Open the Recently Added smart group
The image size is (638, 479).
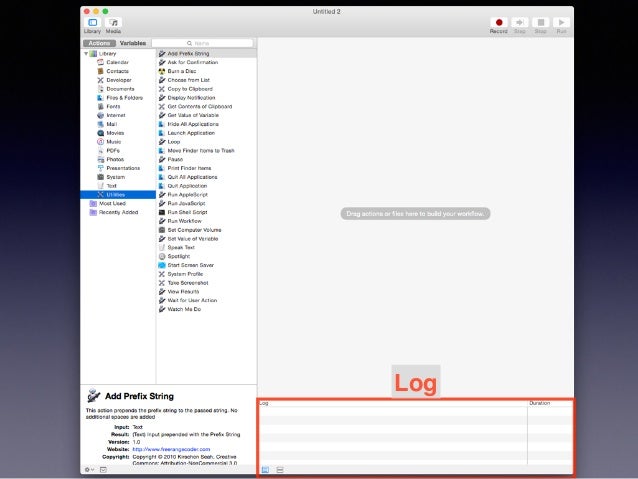(x=118, y=212)
